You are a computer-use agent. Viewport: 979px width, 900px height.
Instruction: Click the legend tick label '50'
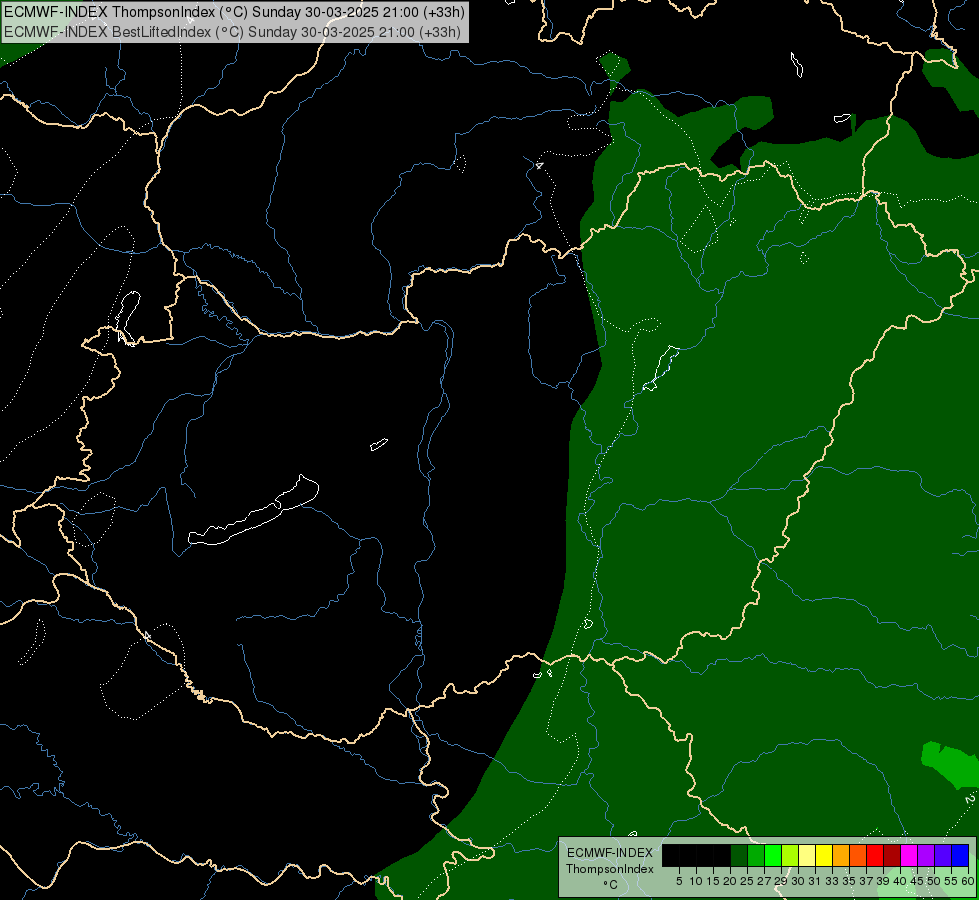[933, 881]
